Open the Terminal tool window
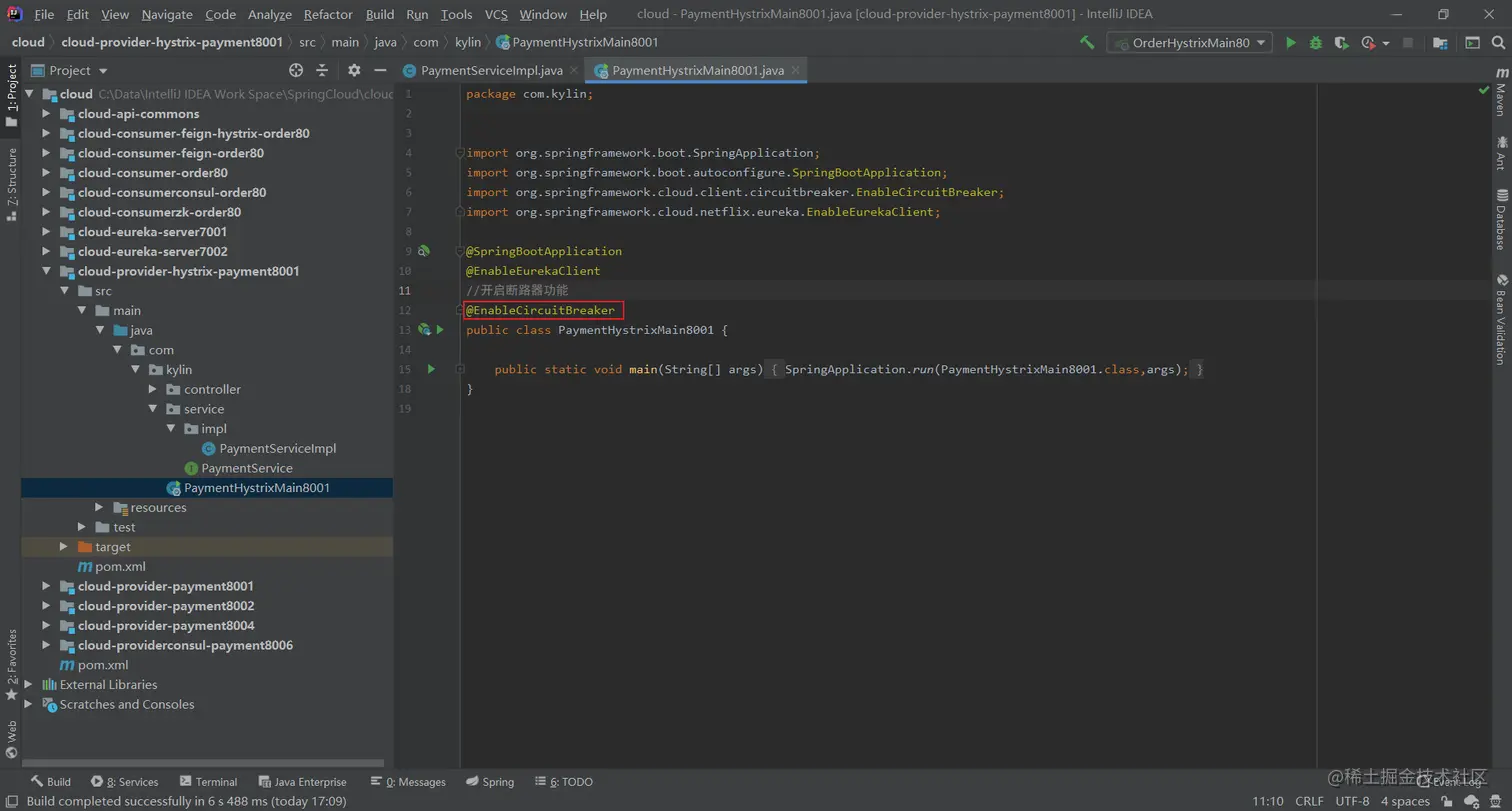 pos(208,782)
